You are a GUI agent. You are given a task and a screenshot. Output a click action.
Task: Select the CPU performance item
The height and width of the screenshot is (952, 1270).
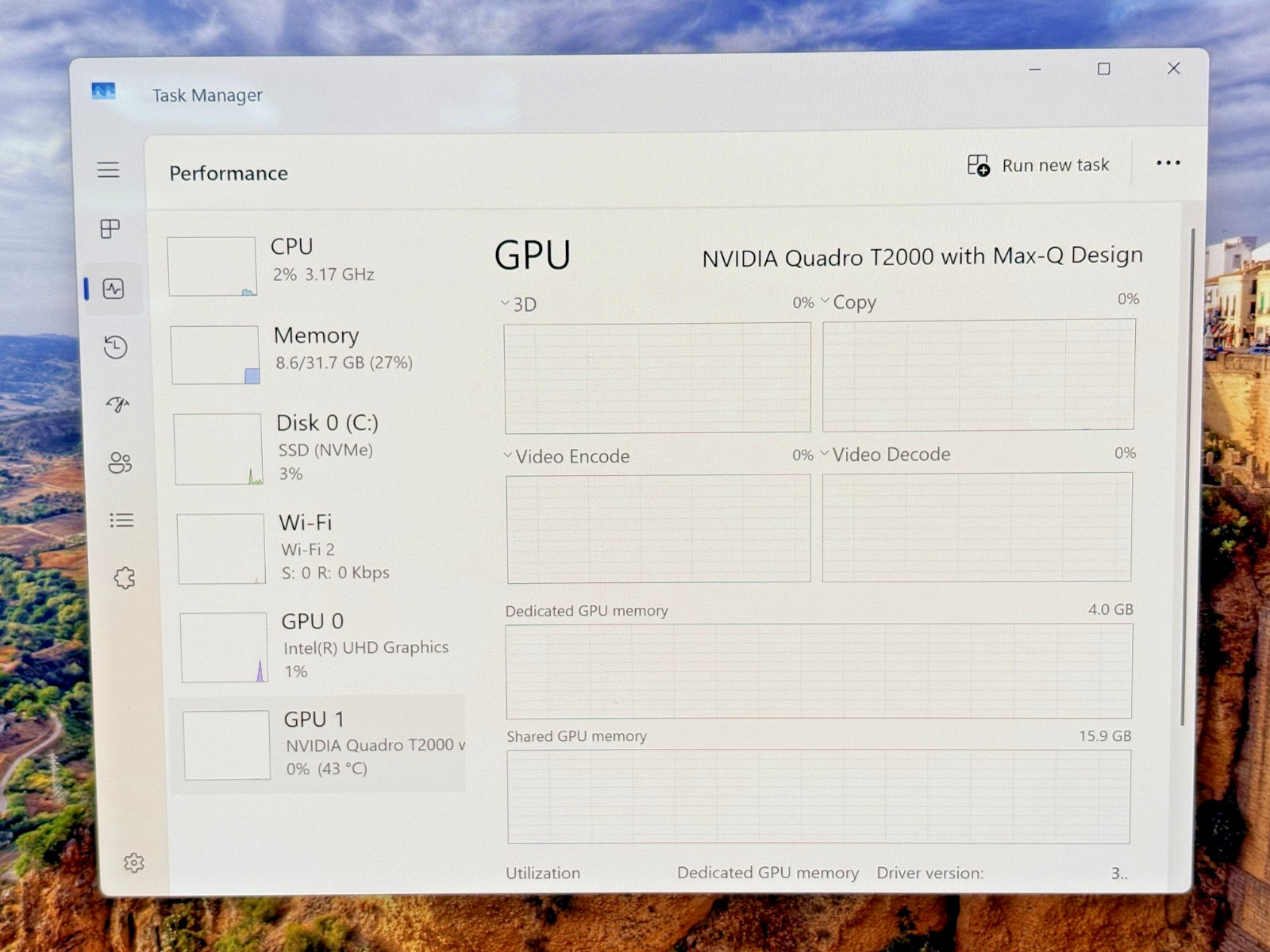coord(315,265)
